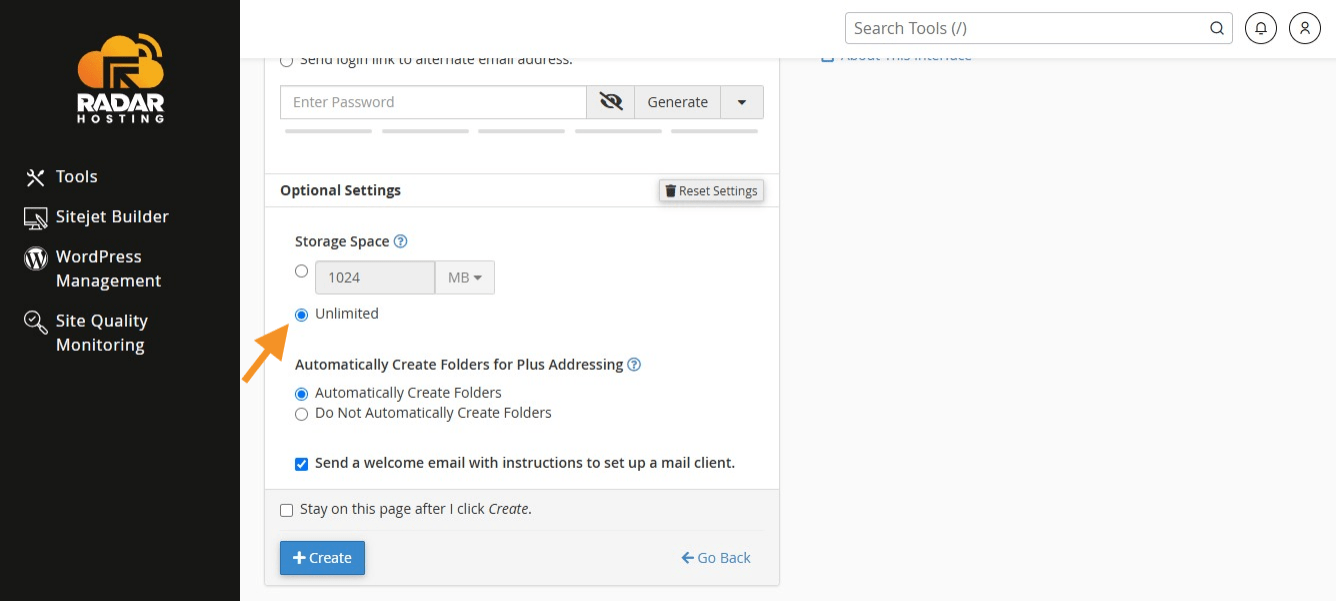Choose Do Not Automatically Create Folders
Screen dimensions: 1336x601
click(x=302, y=414)
